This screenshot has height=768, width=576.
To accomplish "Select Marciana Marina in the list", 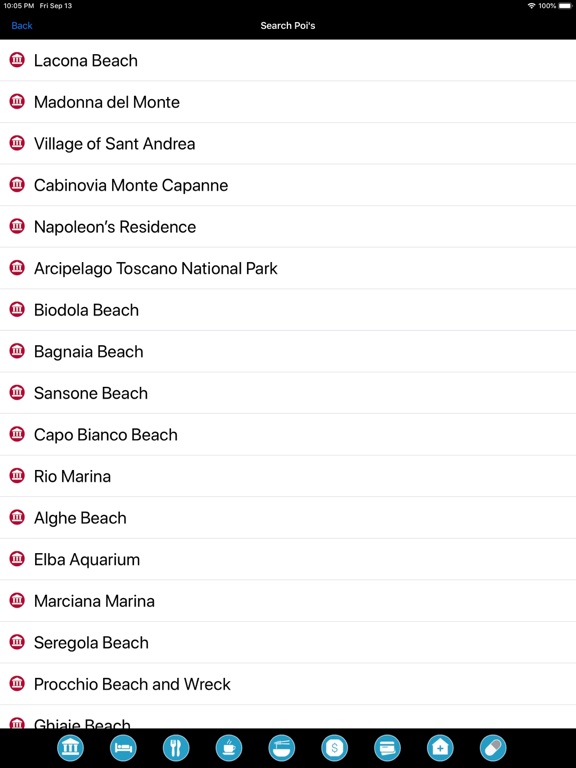I will point(288,601).
